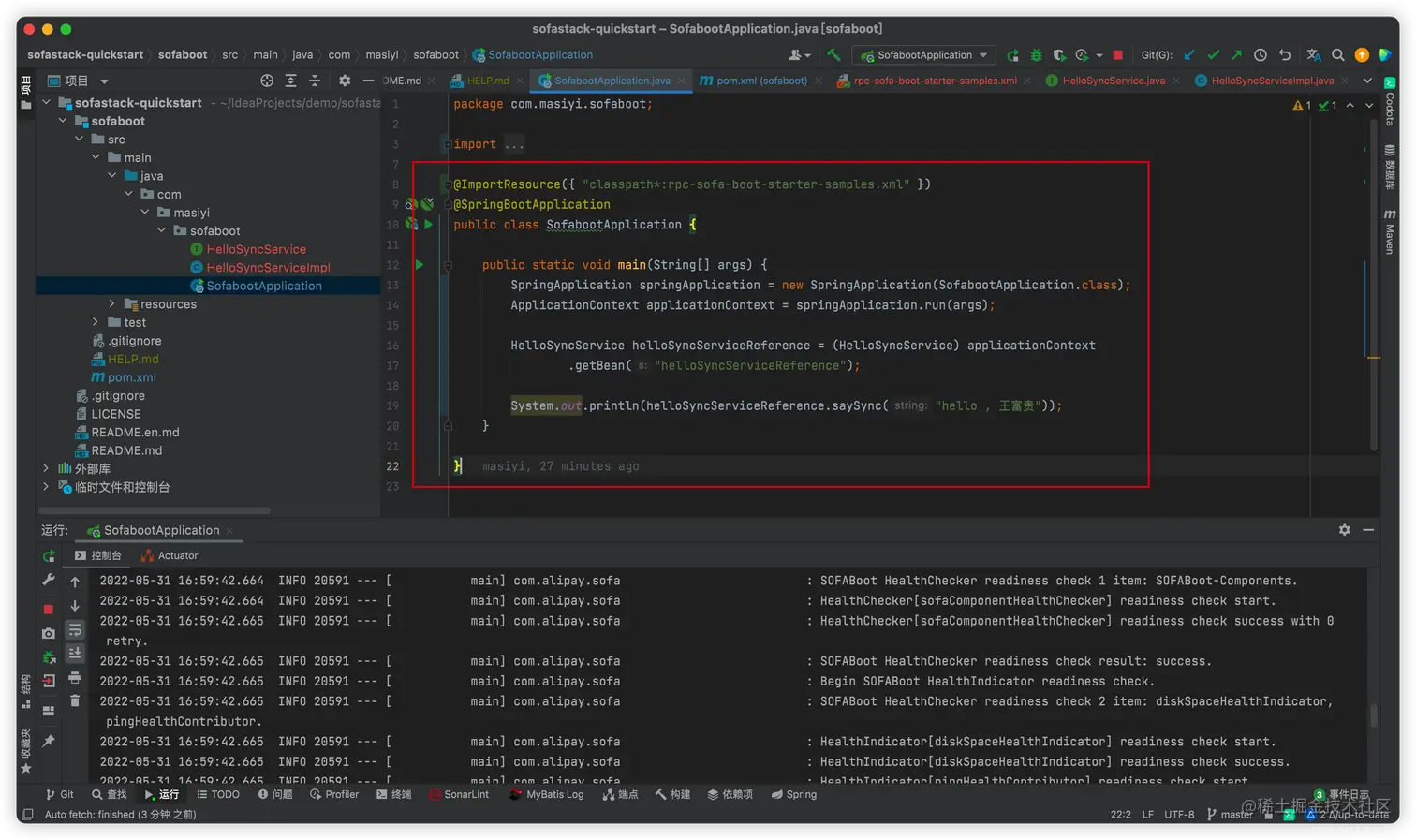Click the exit icon in the run panel
Image resolution: width=1416 pixels, height=840 pixels.
pos(49,681)
